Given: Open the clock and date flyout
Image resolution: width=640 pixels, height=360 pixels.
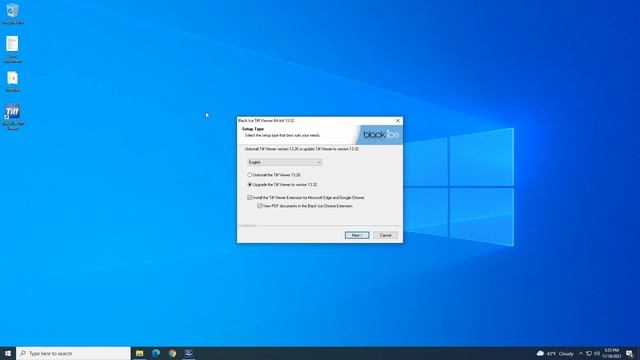Looking at the screenshot, I should click(x=611, y=353).
